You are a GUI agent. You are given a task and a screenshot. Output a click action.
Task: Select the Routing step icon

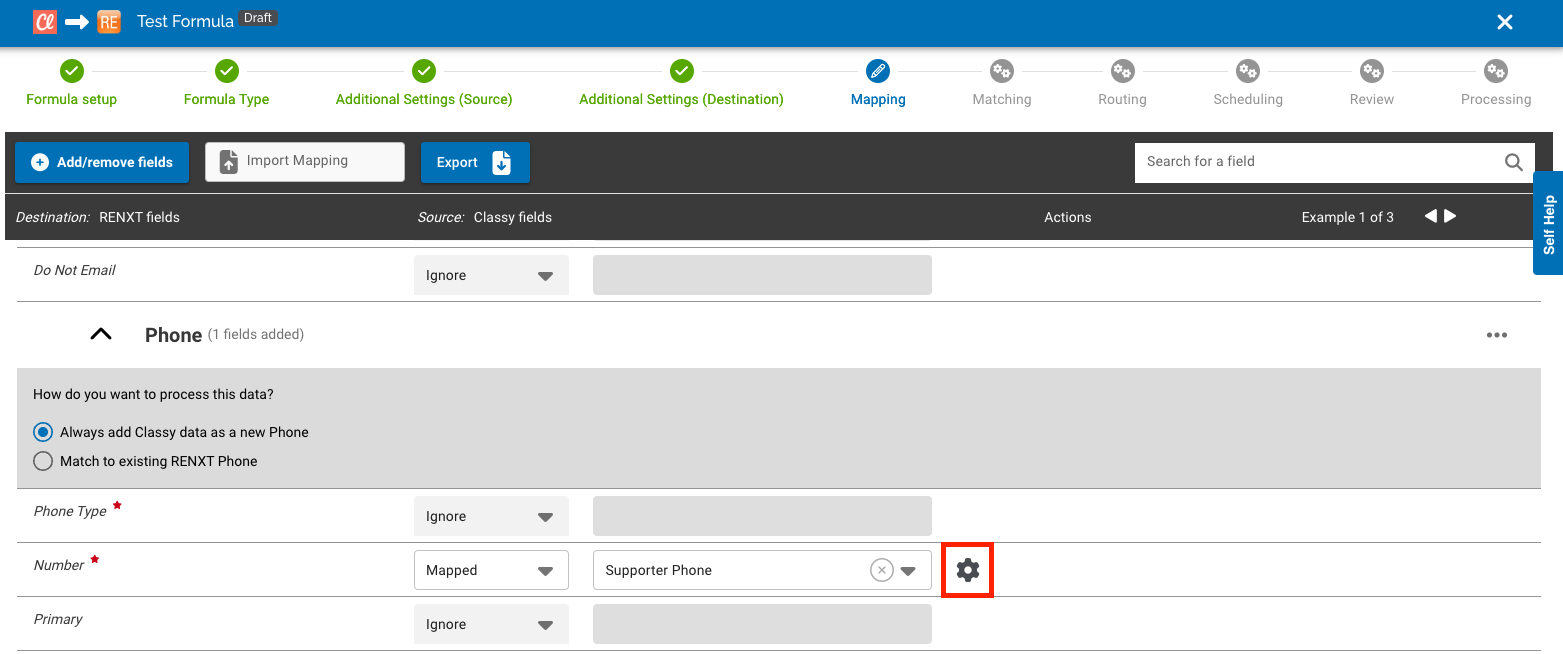[x=1122, y=71]
